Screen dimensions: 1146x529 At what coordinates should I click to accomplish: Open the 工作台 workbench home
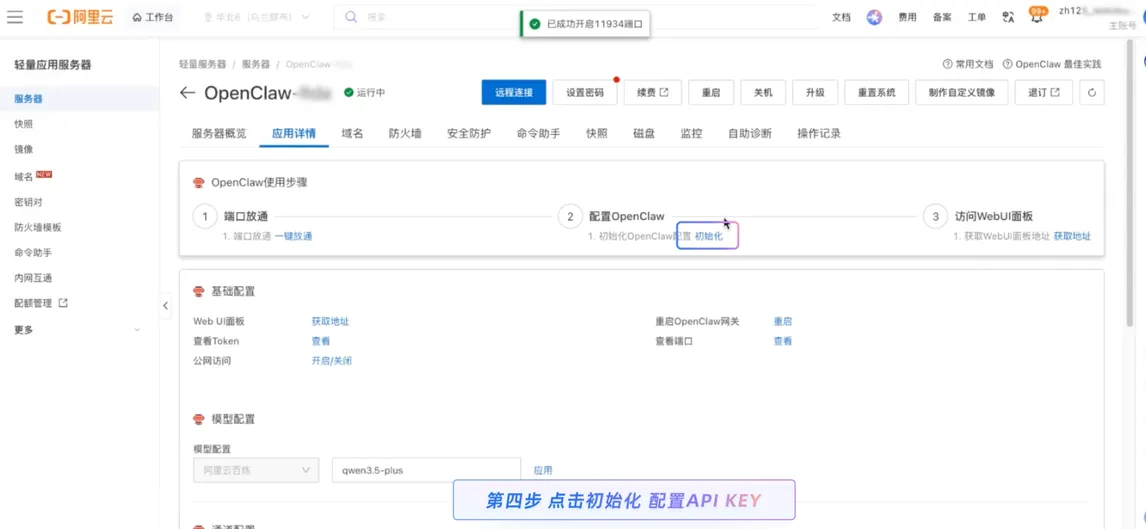pyautogui.click(x=153, y=17)
